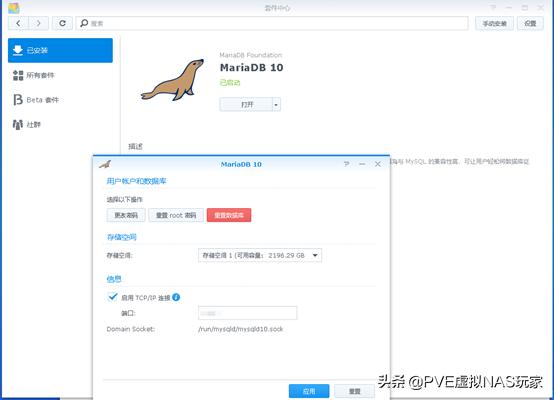The height and width of the screenshot is (400, 554).
Task: Click the Reset button beside Apply
Action: 354,391
